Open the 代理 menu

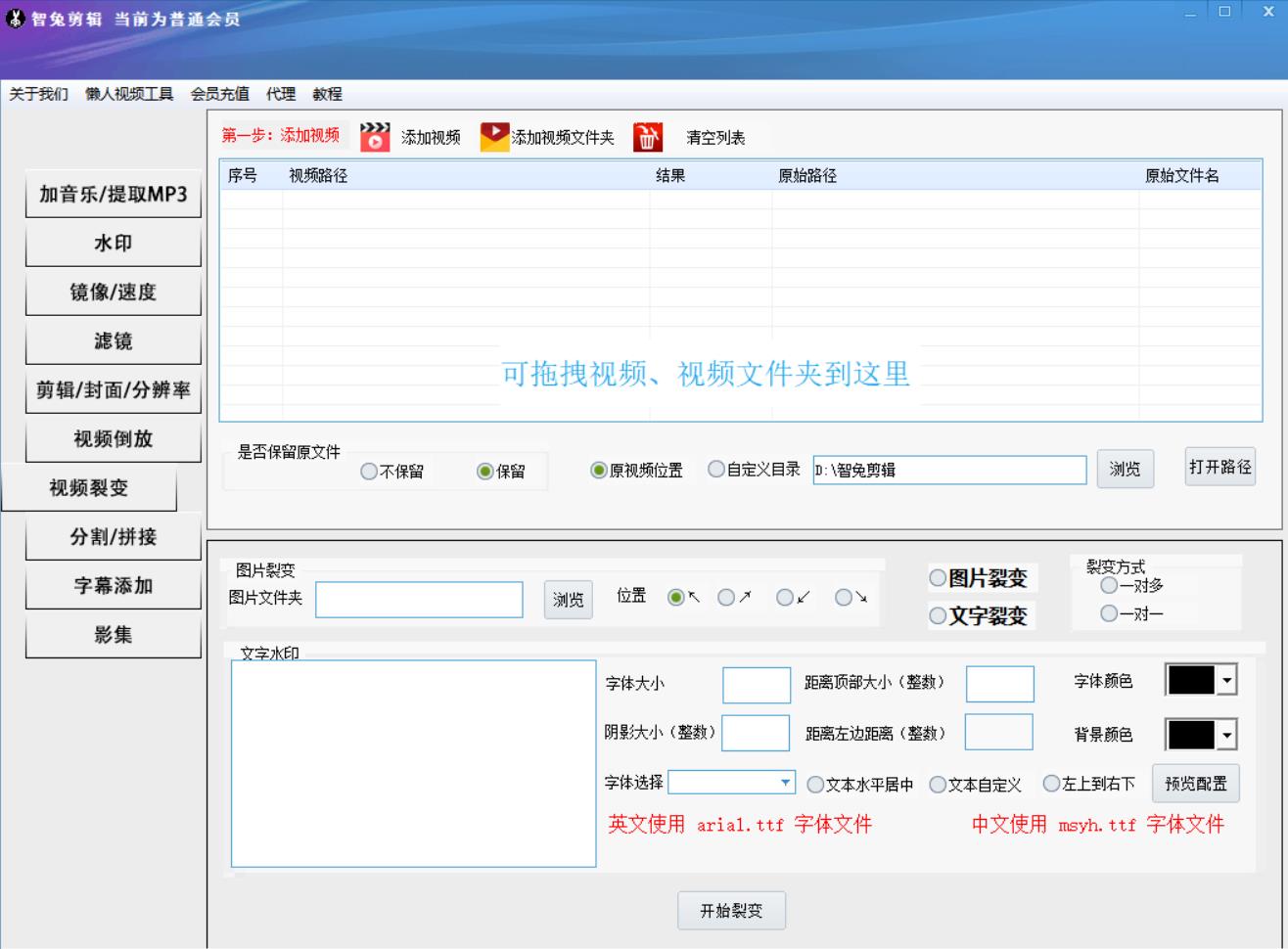tap(281, 94)
